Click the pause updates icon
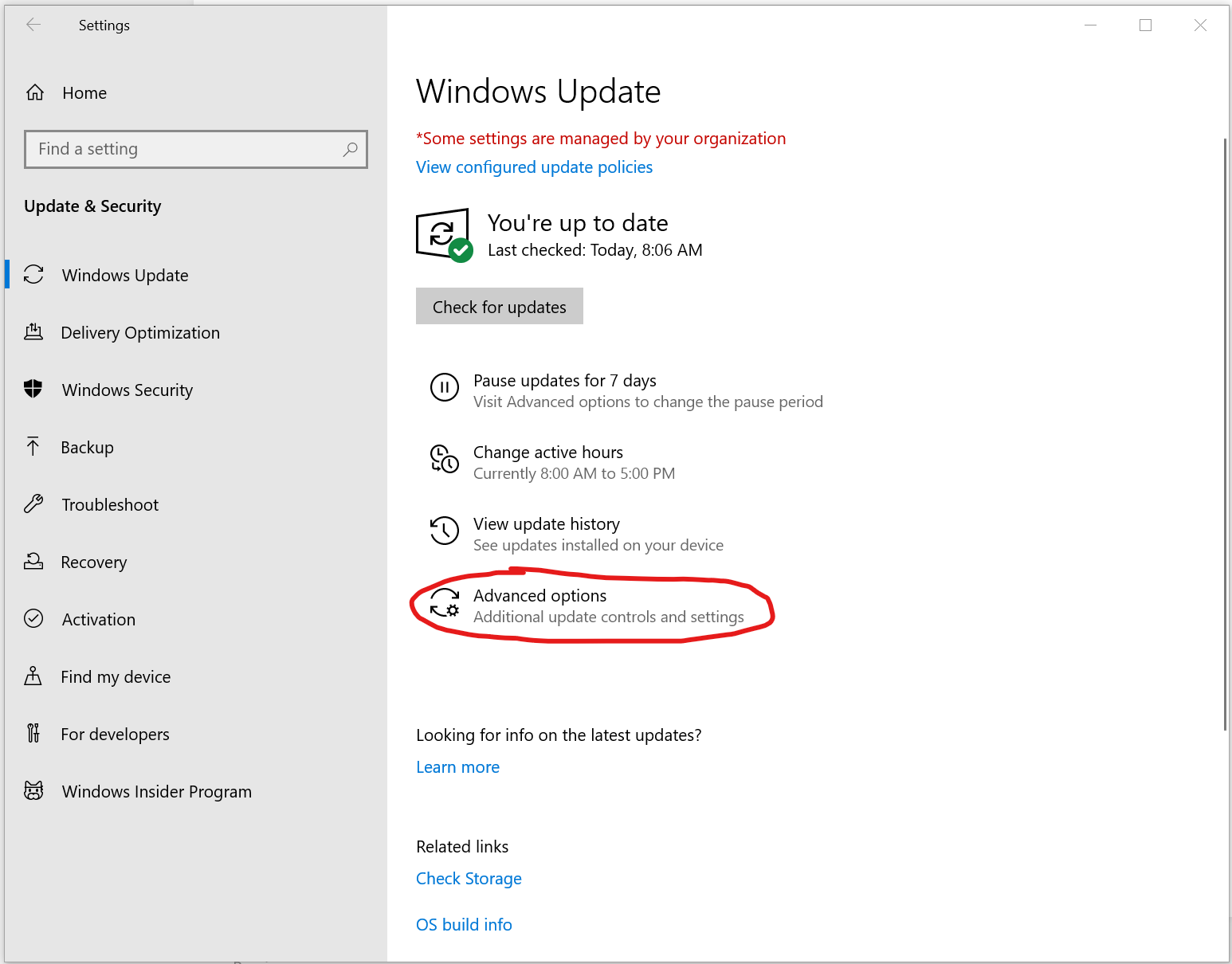The image size is (1232, 964). click(x=445, y=388)
